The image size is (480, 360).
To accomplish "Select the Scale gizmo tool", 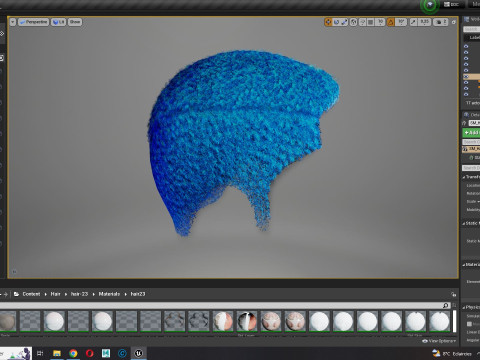I will [x=344, y=22].
